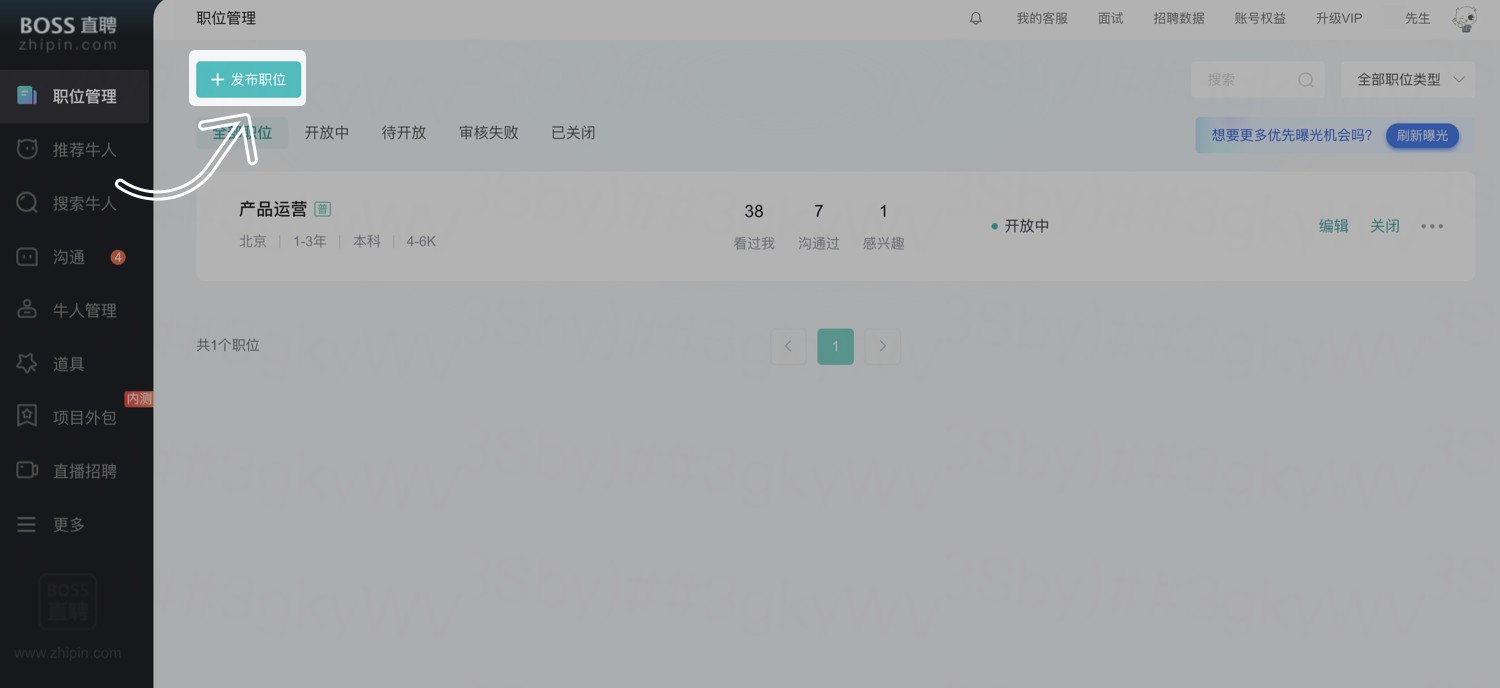1500x688 pixels.
Task: Click the notification bell icon
Action: (975, 17)
